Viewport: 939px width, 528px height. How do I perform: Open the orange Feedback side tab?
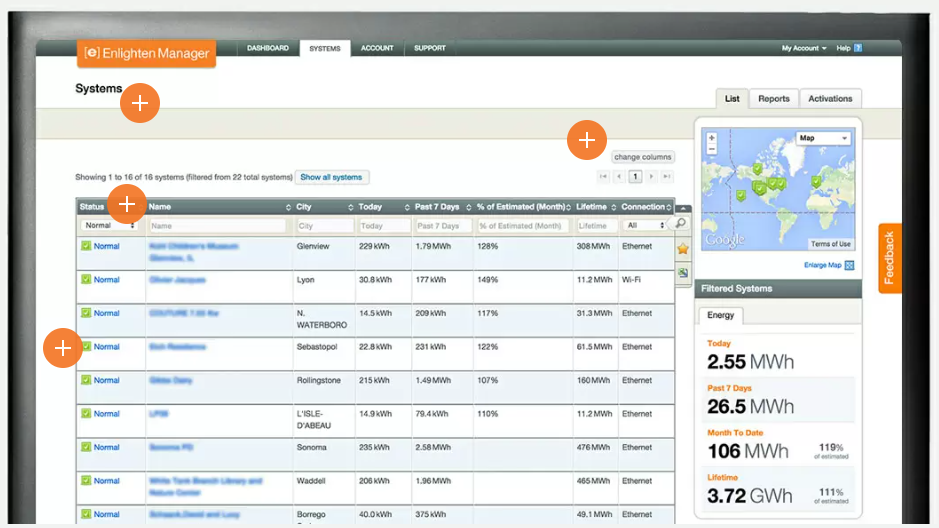[889, 258]
